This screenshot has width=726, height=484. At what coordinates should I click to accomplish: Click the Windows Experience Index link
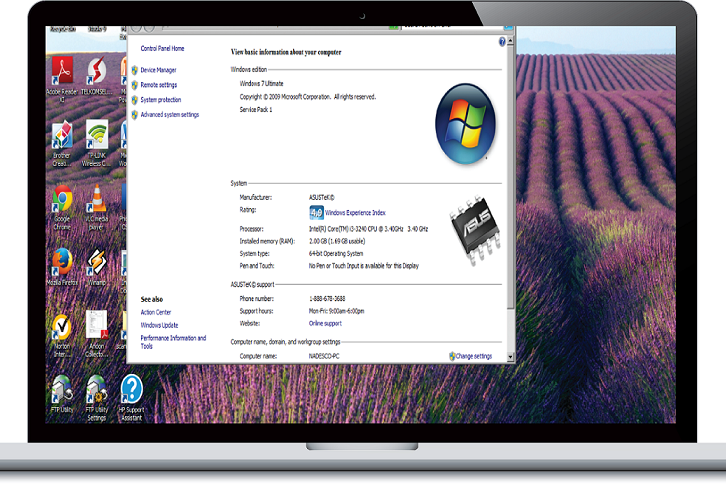tap(358, 212)
